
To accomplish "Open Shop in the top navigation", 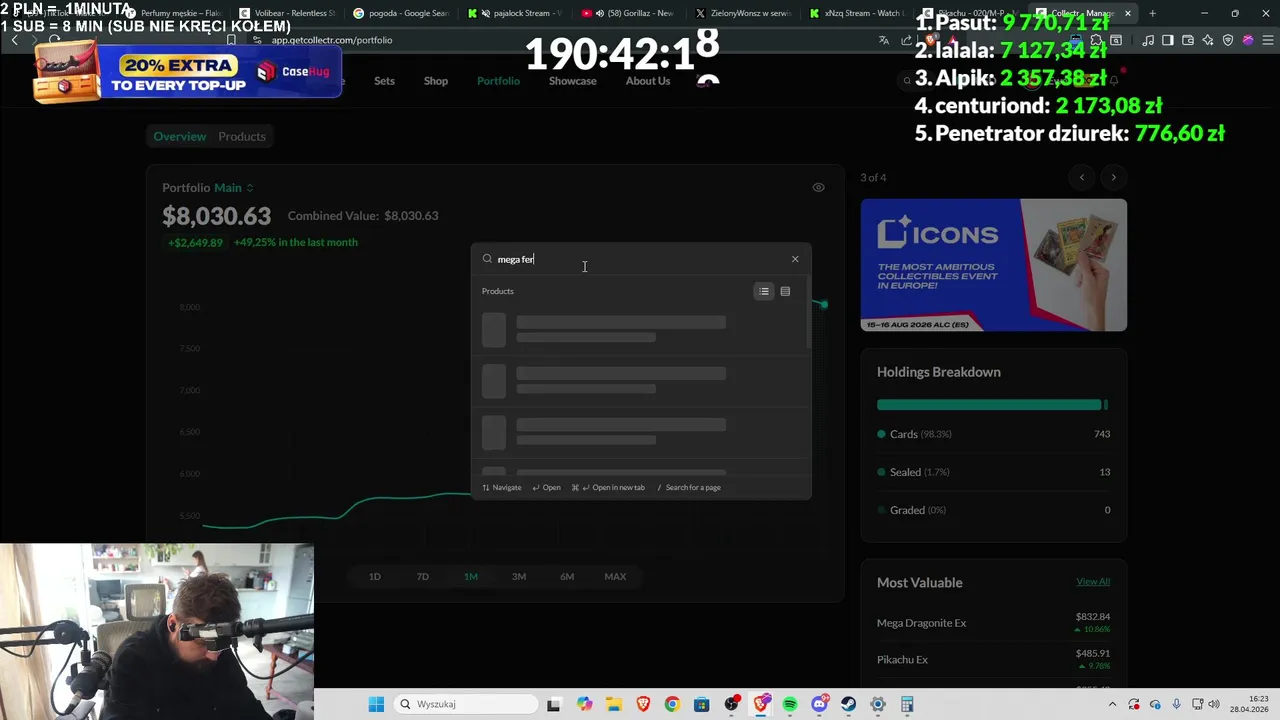I will click(x=436, y=81).
